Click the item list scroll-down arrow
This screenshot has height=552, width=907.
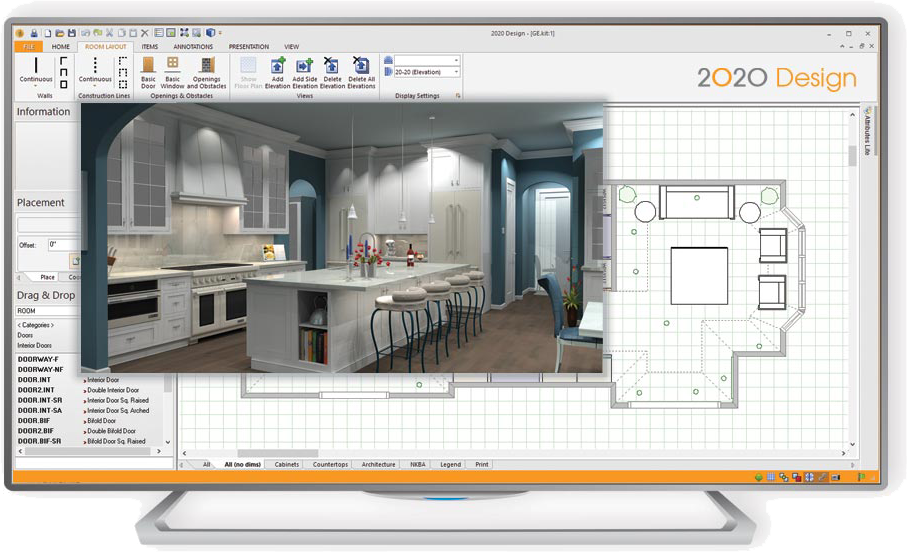[x=168, y=442]
